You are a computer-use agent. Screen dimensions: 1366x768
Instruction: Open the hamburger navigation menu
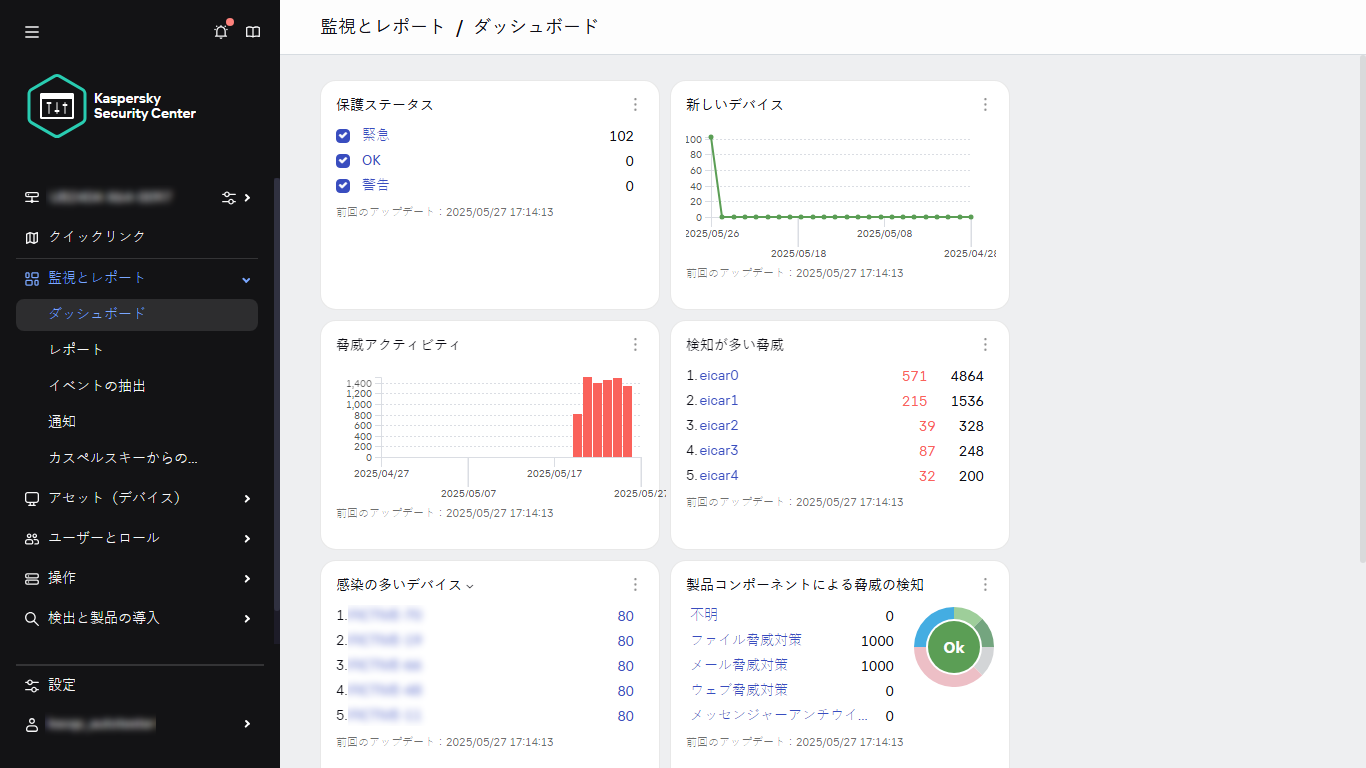pyautogui.click(x=31, y=31)
